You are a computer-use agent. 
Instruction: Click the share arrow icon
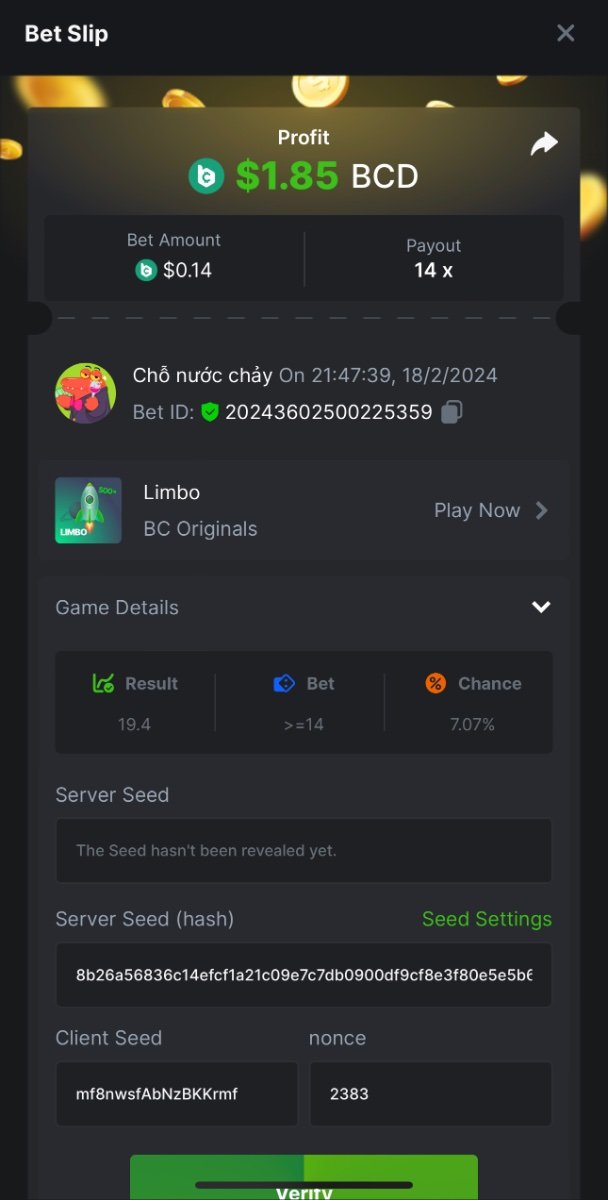coord(543,145)
